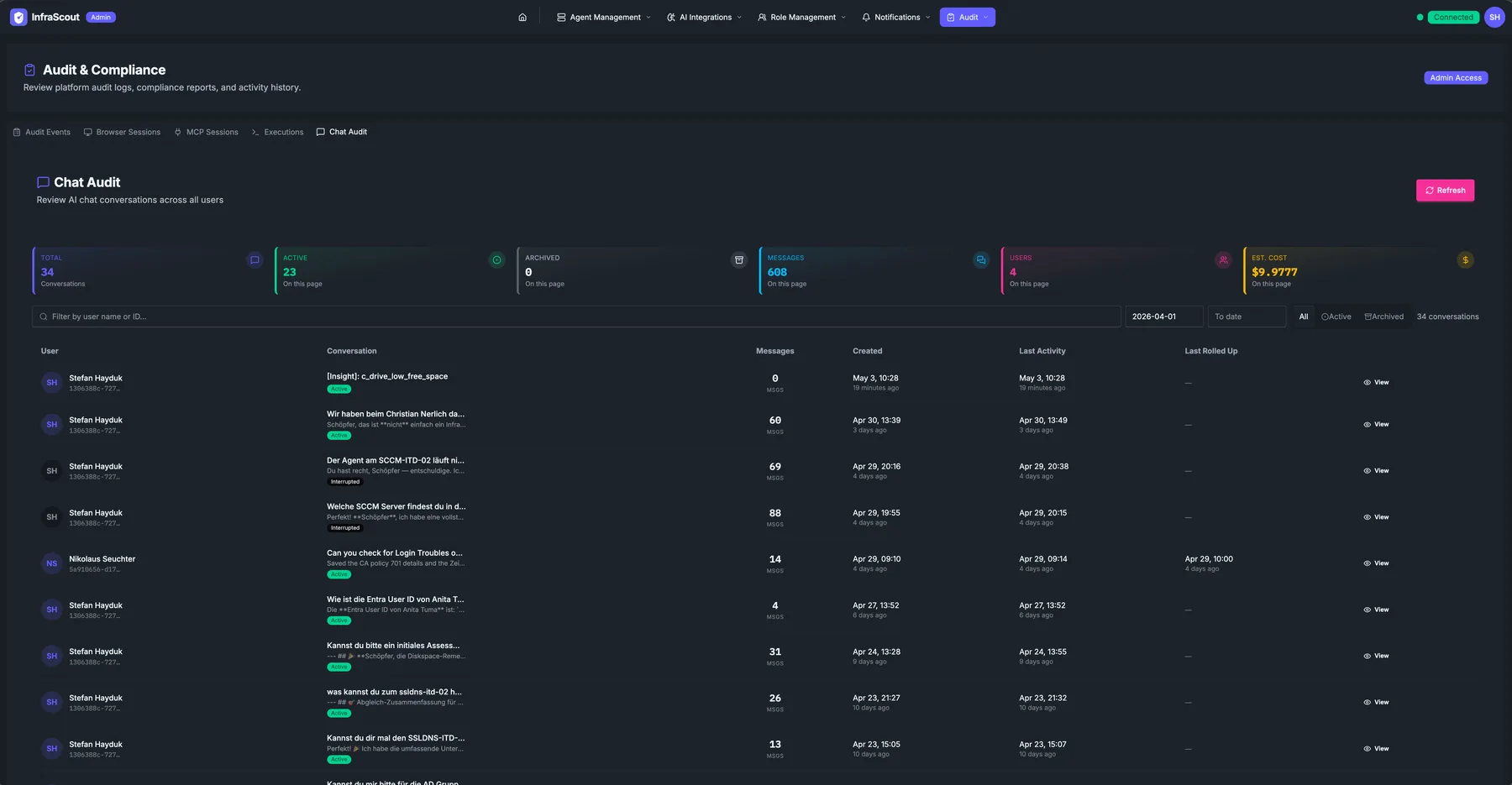Refresh the chat audit list

pyautogui.click(x=1445, y=191)
